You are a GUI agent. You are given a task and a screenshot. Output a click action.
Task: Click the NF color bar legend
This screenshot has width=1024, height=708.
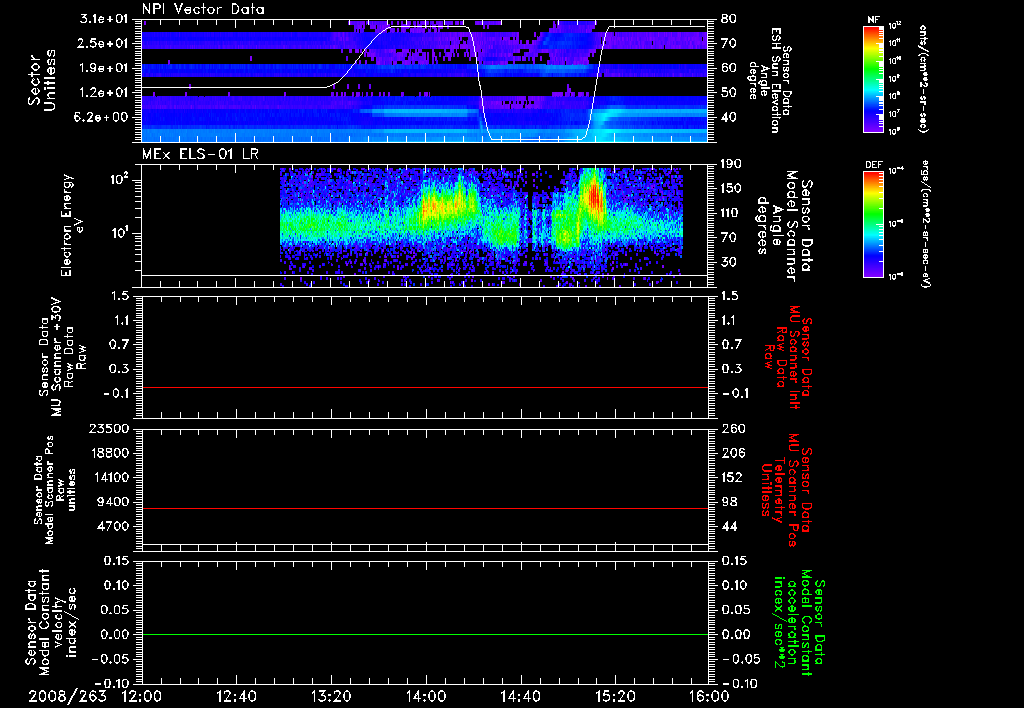pos(874,79)
